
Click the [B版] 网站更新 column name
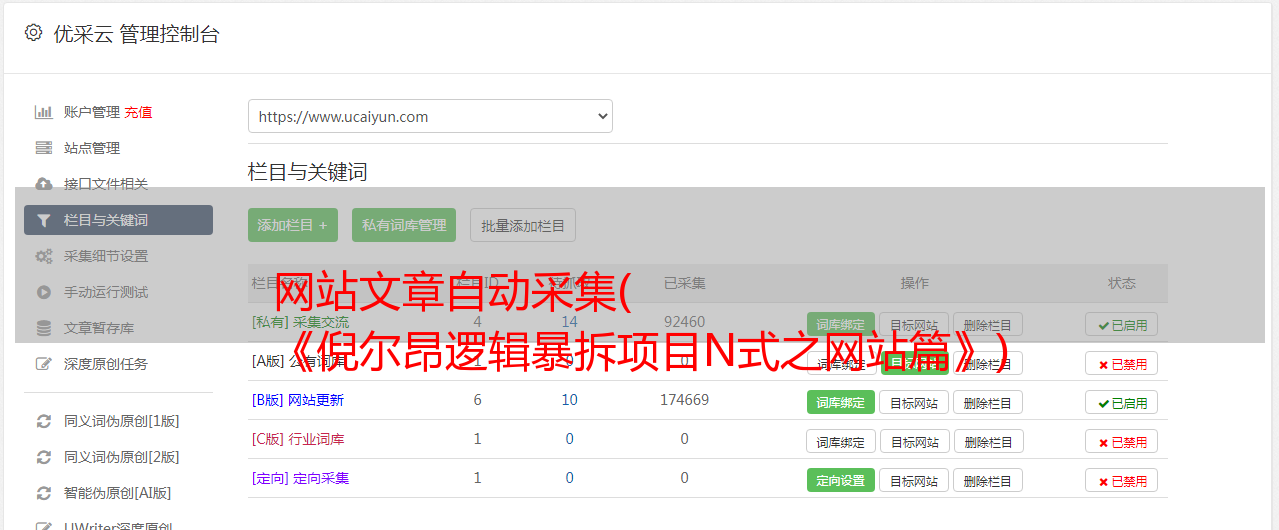(x=298, y=400)
